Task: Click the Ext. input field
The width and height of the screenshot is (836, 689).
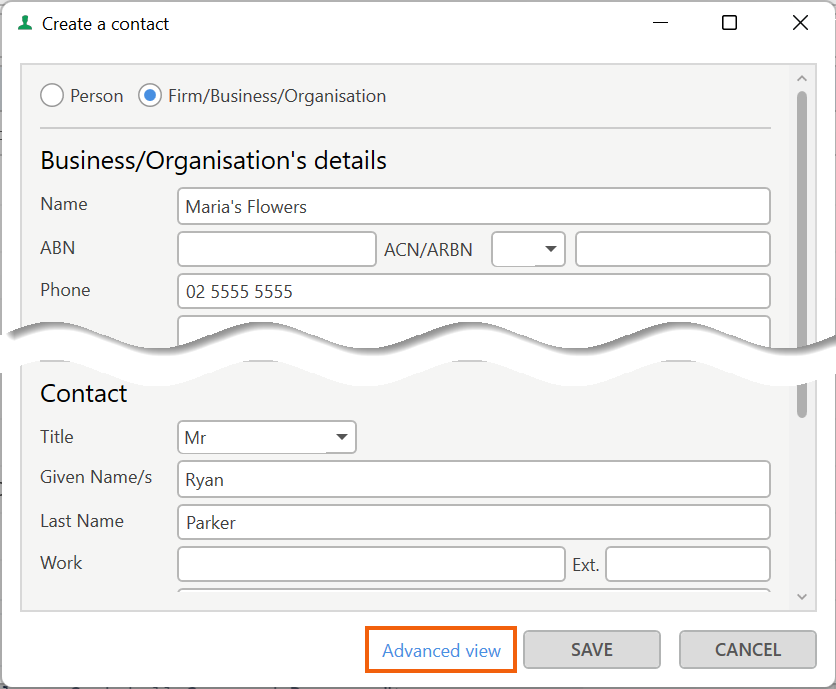Action: tap(688, 564)
